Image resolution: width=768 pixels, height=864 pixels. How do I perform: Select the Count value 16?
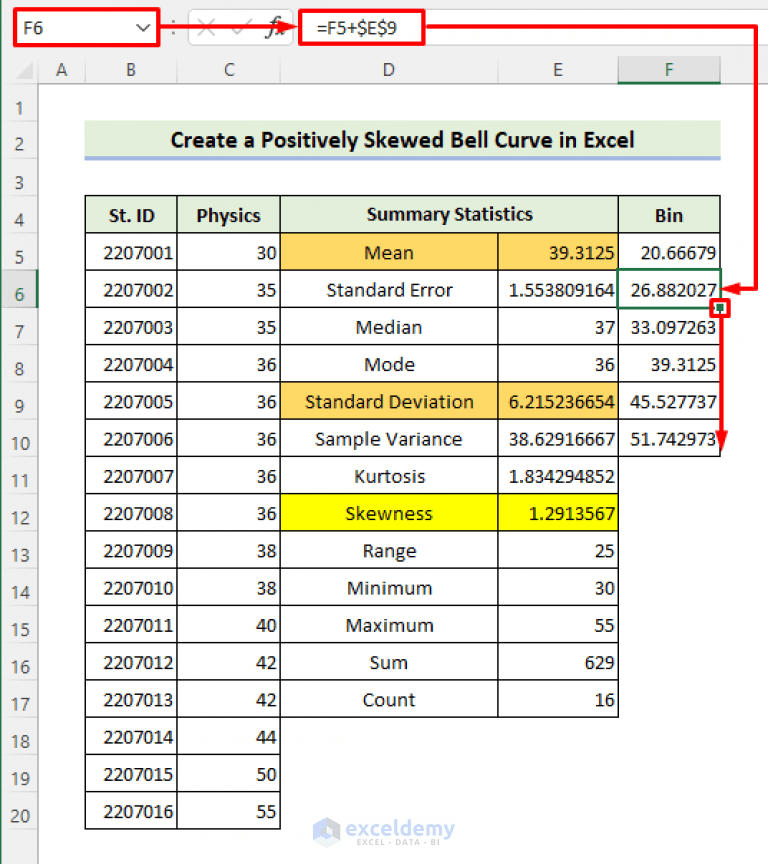(558, 699)
